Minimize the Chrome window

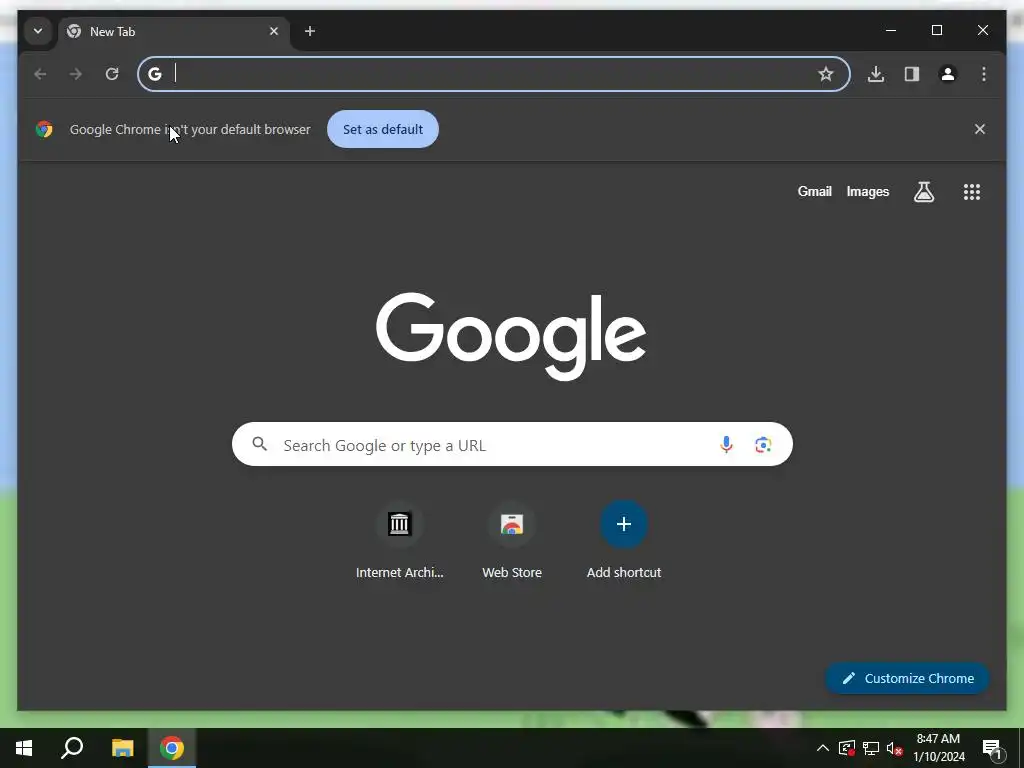coord(891,30)
